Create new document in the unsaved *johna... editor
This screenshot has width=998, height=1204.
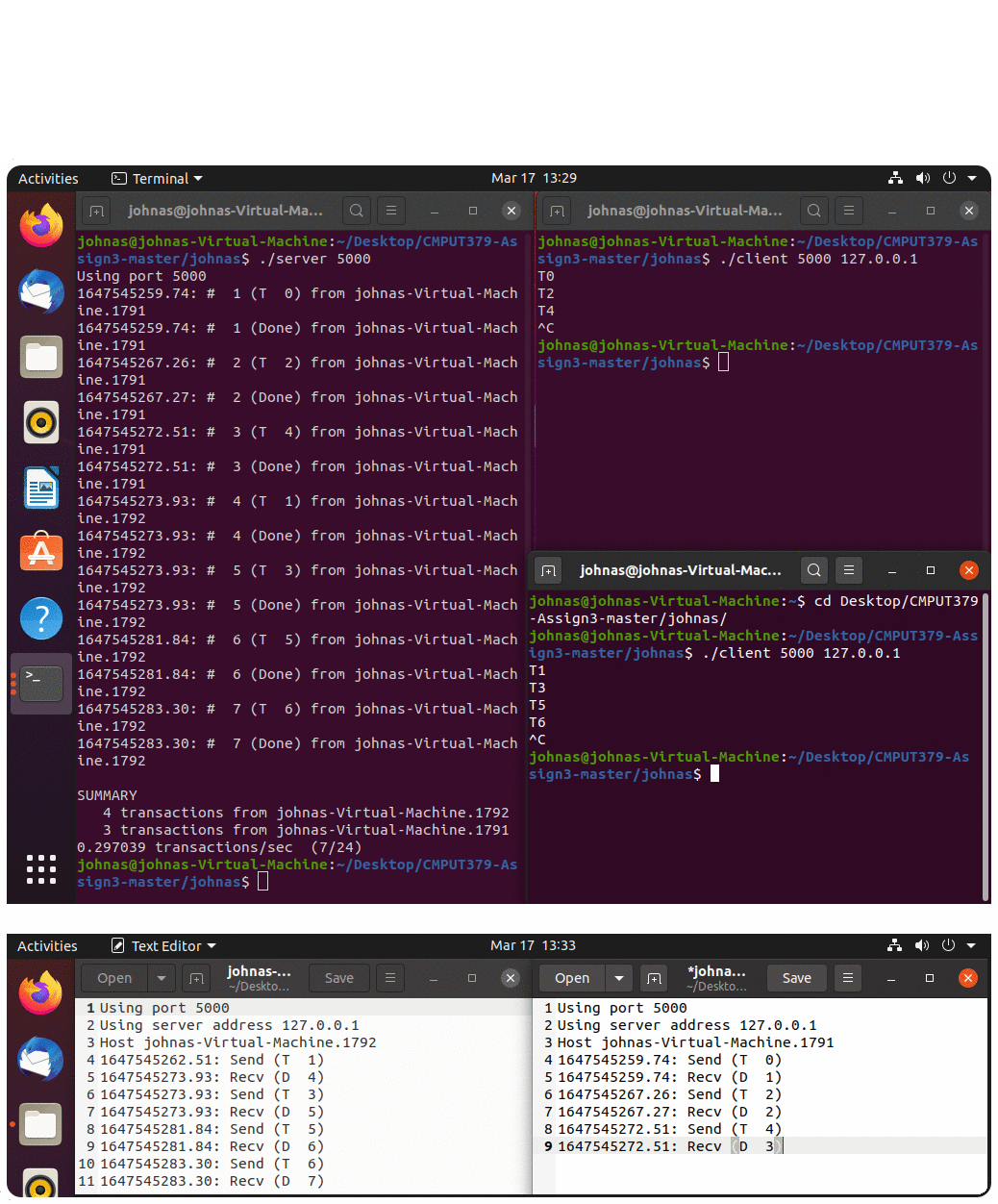pos(654,978)
